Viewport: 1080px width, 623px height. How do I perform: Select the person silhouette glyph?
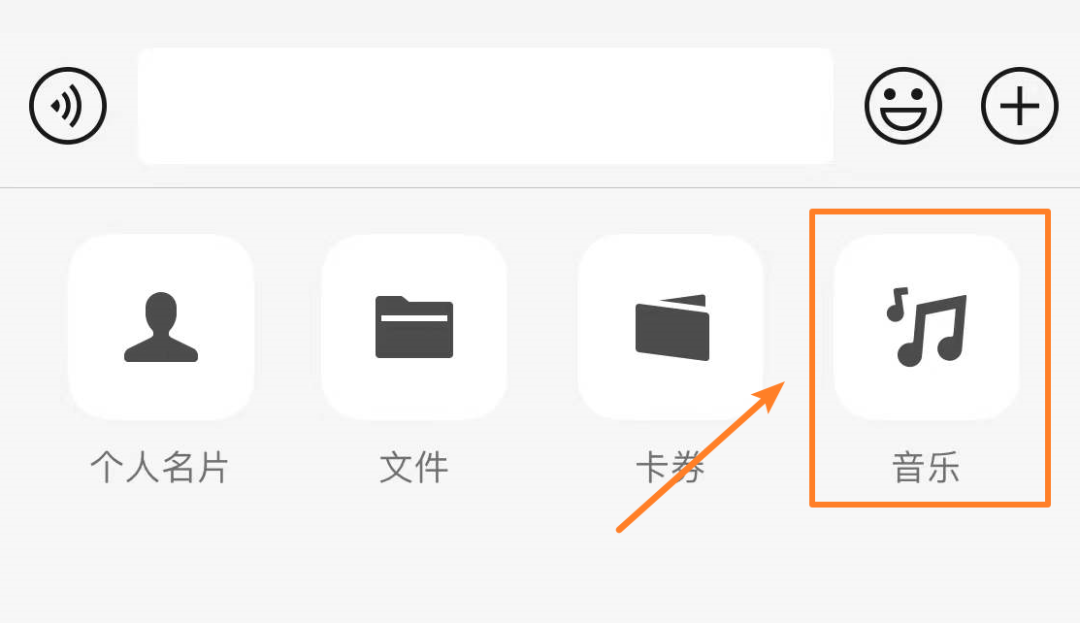[x=161, y=327]
